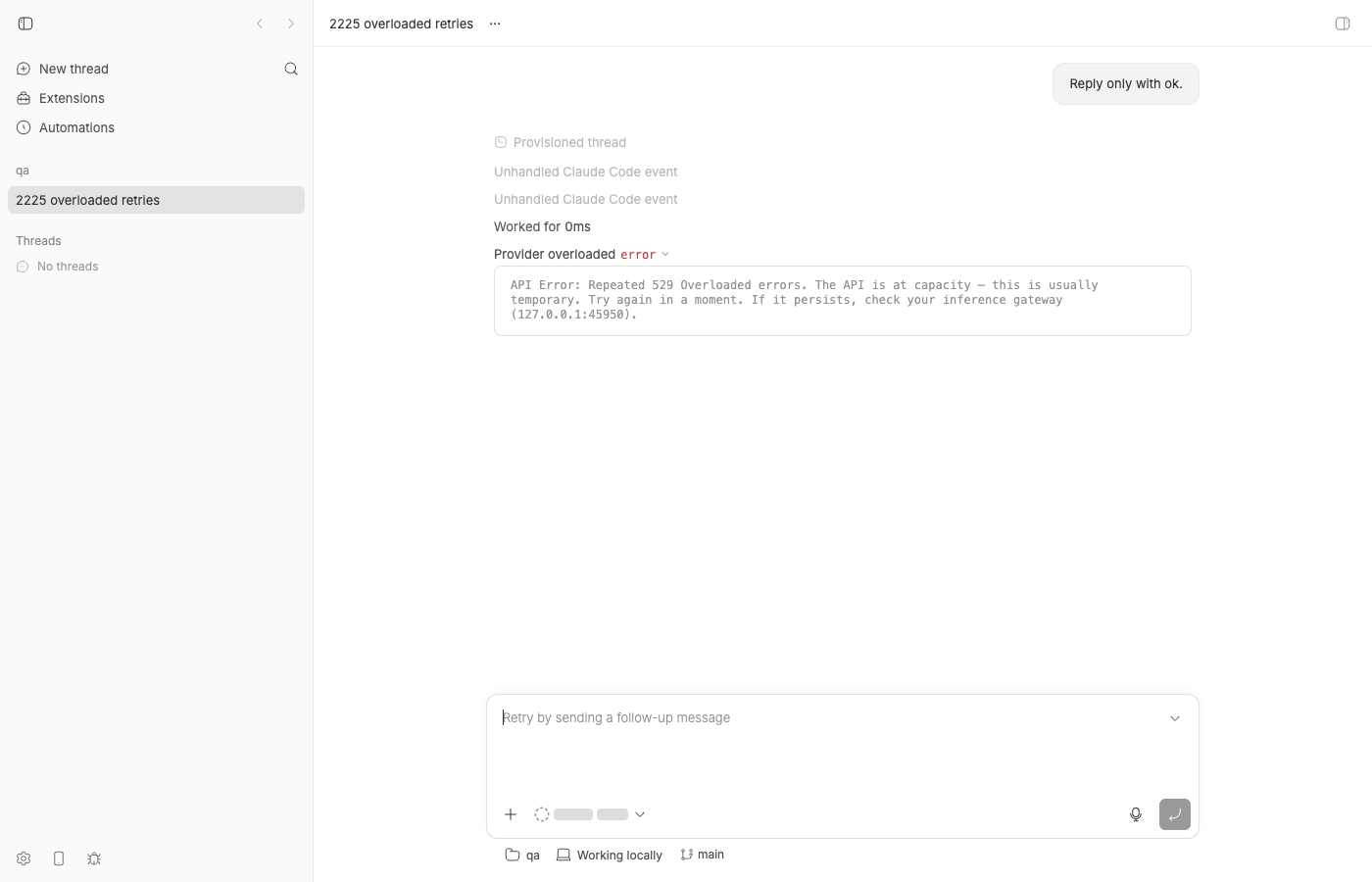Click the API Error message box
1372x882 pixels.
click(x=843, y=301)
